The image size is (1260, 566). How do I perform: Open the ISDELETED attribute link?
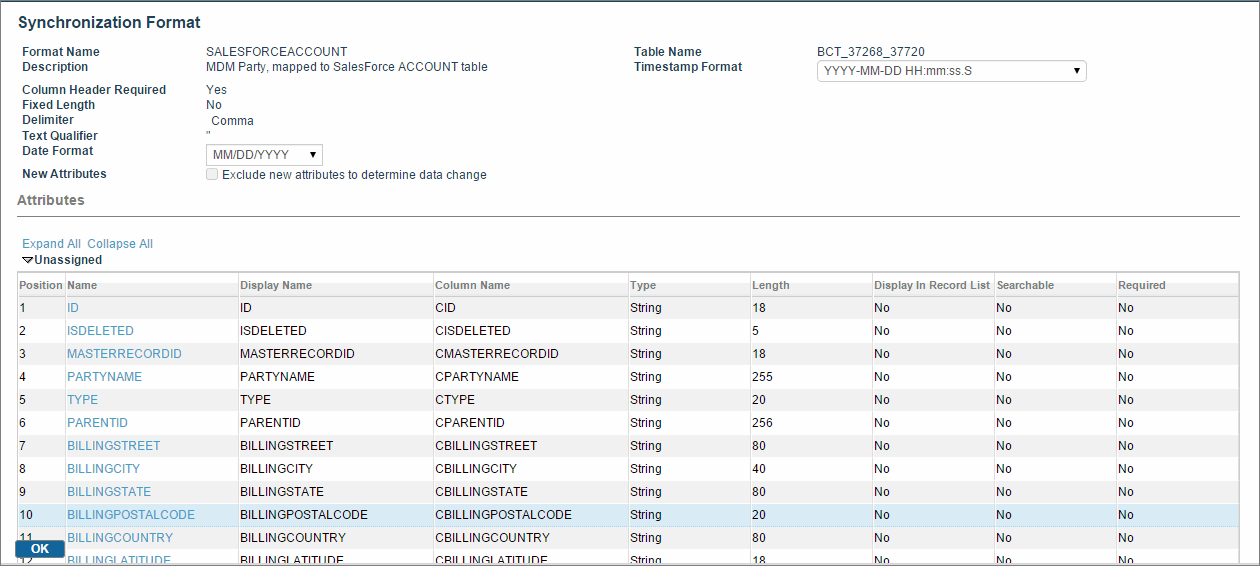click(x=100, y=331)
